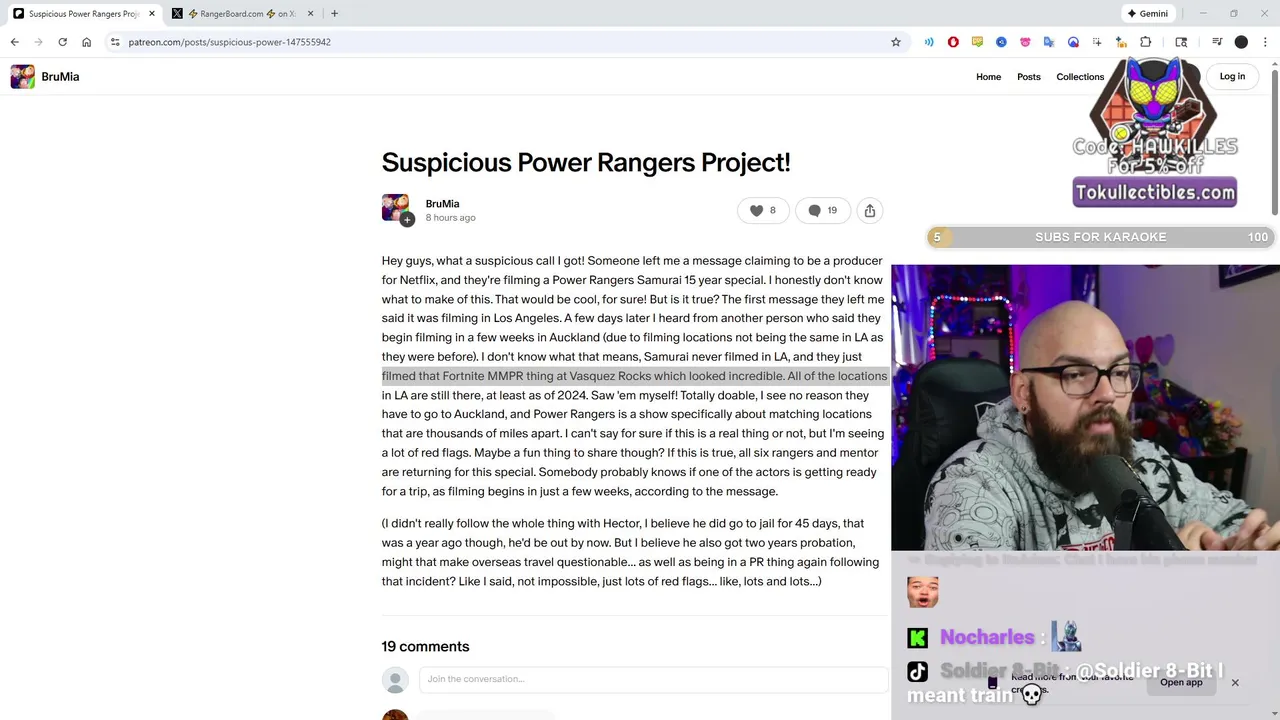1280x720 pixels.
Task: Click the Log in button
Action: (x=1232, y=76)
